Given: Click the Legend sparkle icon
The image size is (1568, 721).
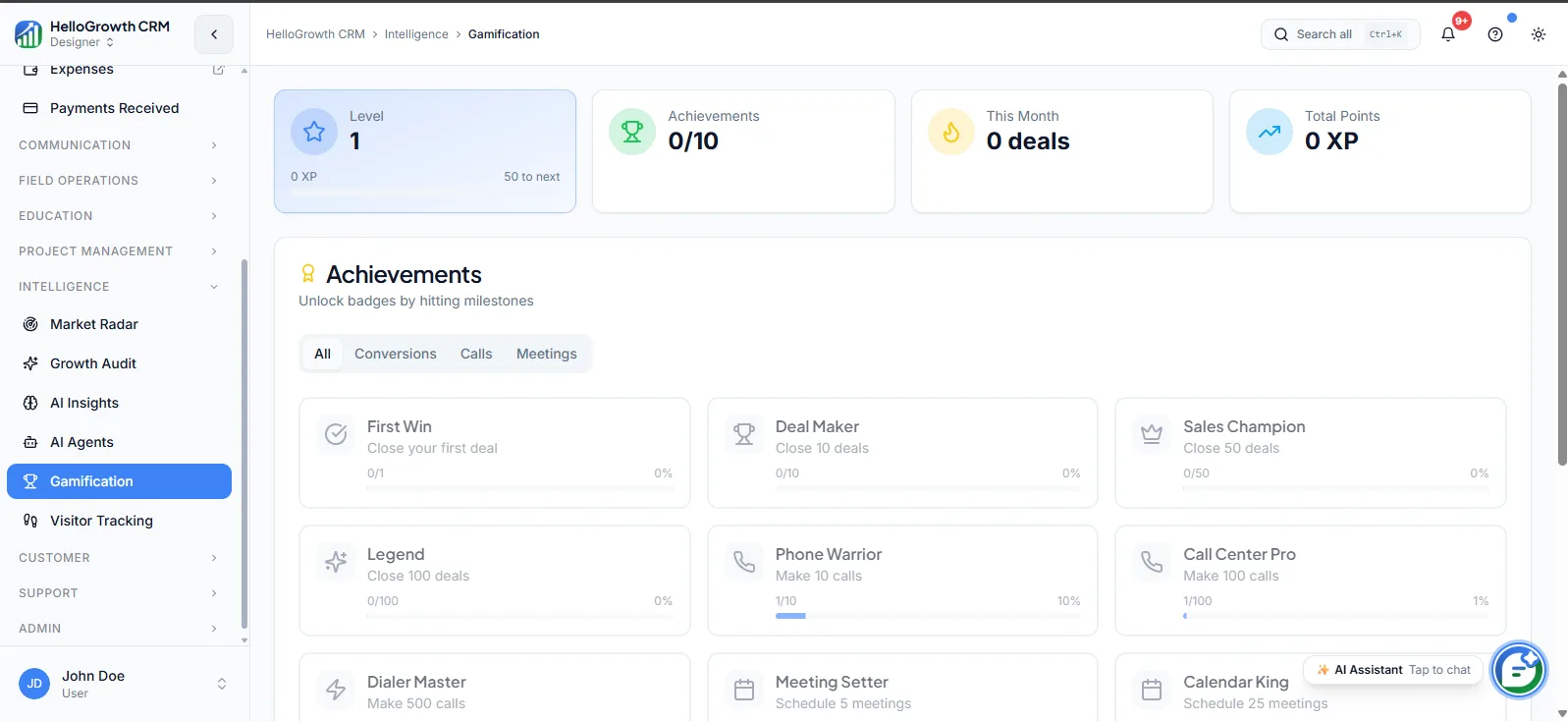Looking at the screenshot, I should point(336,562).
